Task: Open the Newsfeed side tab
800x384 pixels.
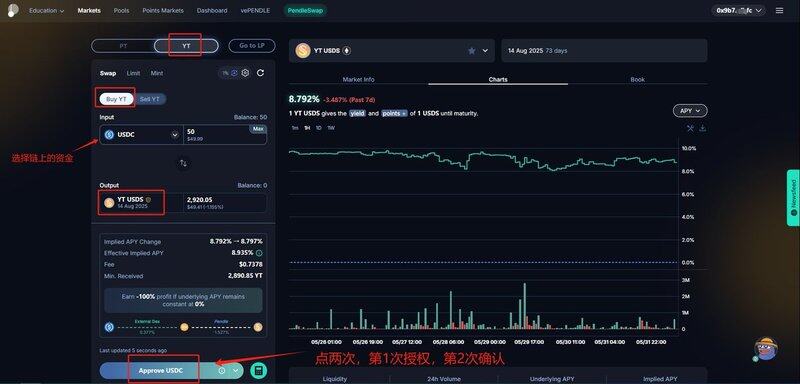Action: point(793,197)
